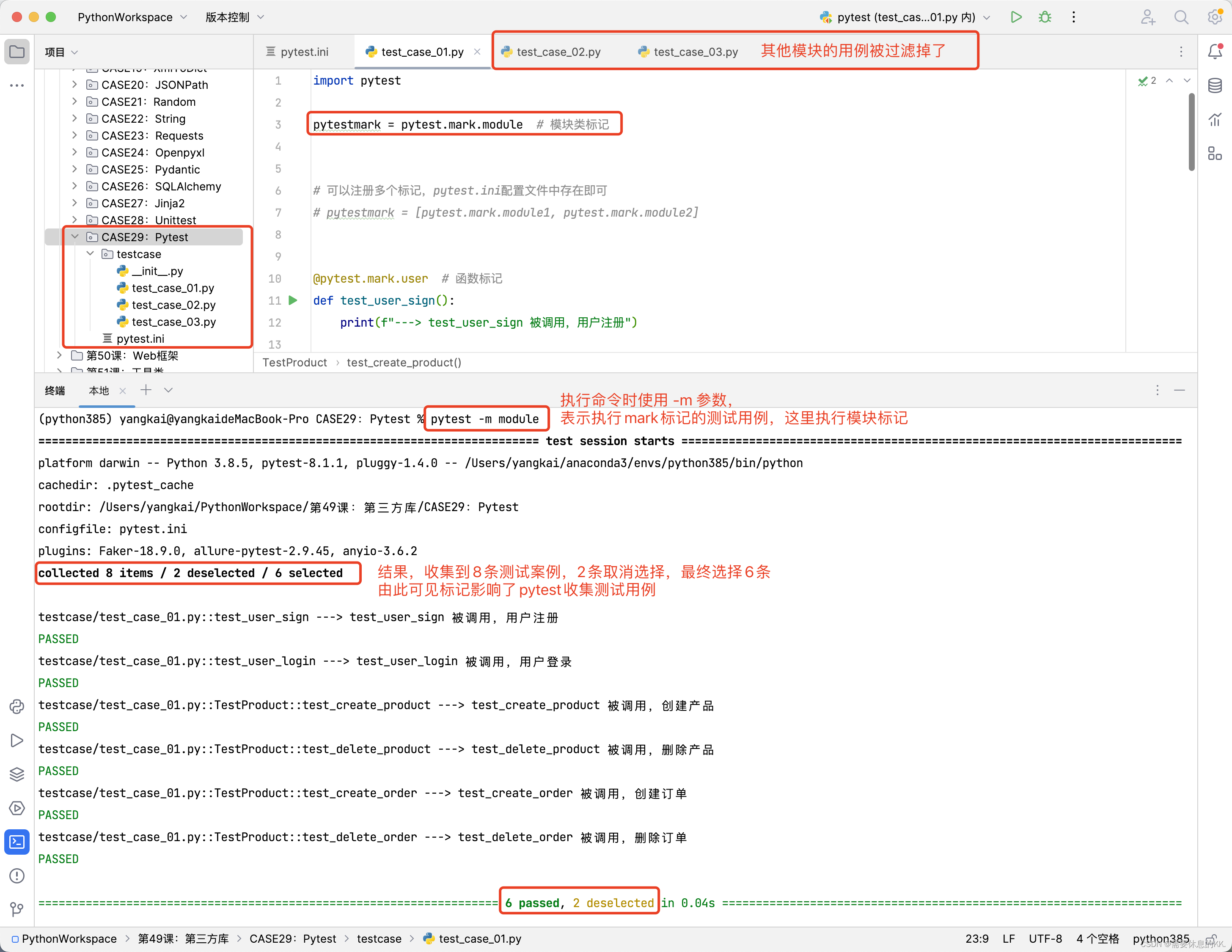Open test_case_01.py in the project tree
The width and height of the screenshot is (1232, 952).
tap(173, 288)
